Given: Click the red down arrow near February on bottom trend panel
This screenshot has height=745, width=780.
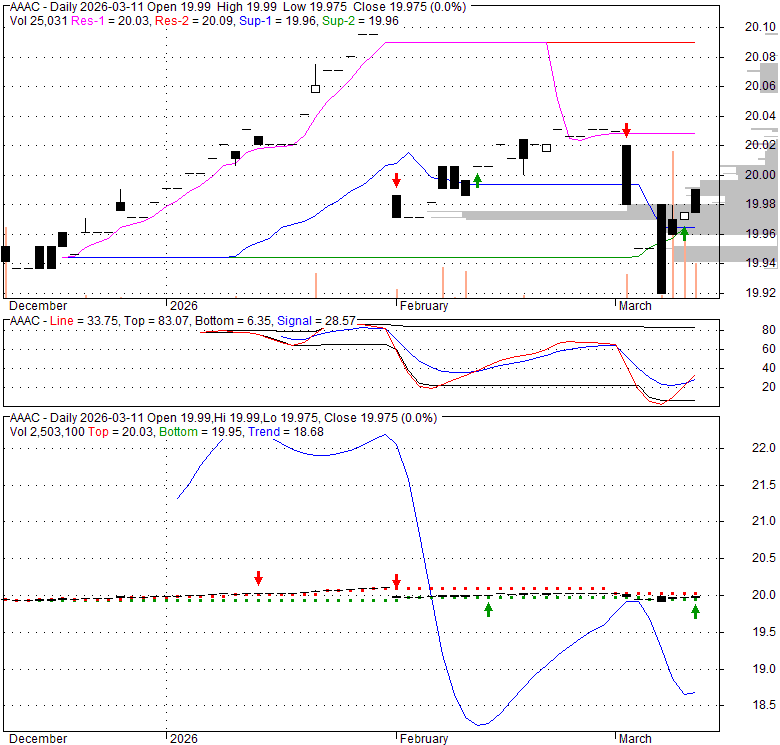Looking at the screenshot, I should point(396,581).
